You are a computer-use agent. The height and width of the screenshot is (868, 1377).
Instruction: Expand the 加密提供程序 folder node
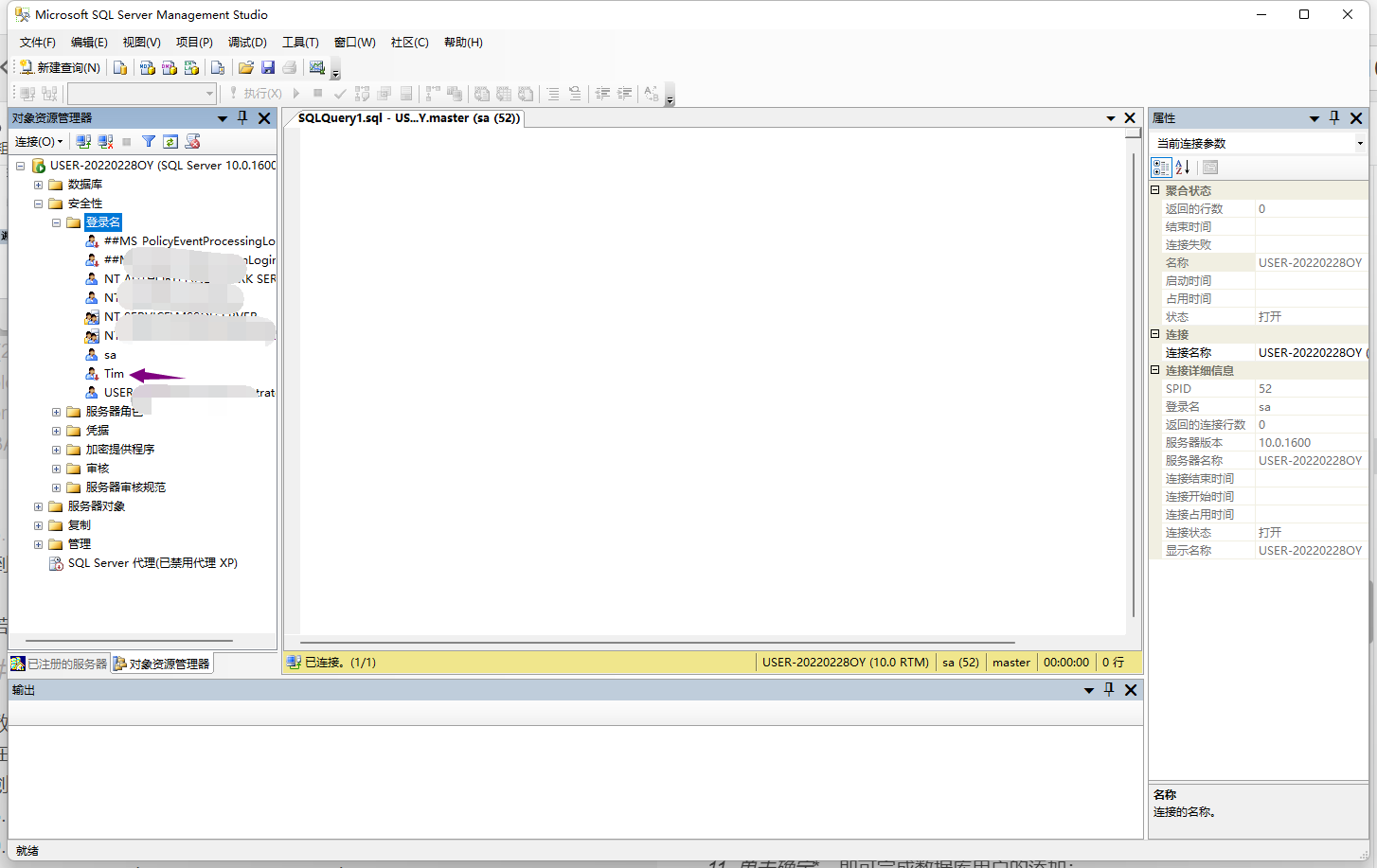56,450
